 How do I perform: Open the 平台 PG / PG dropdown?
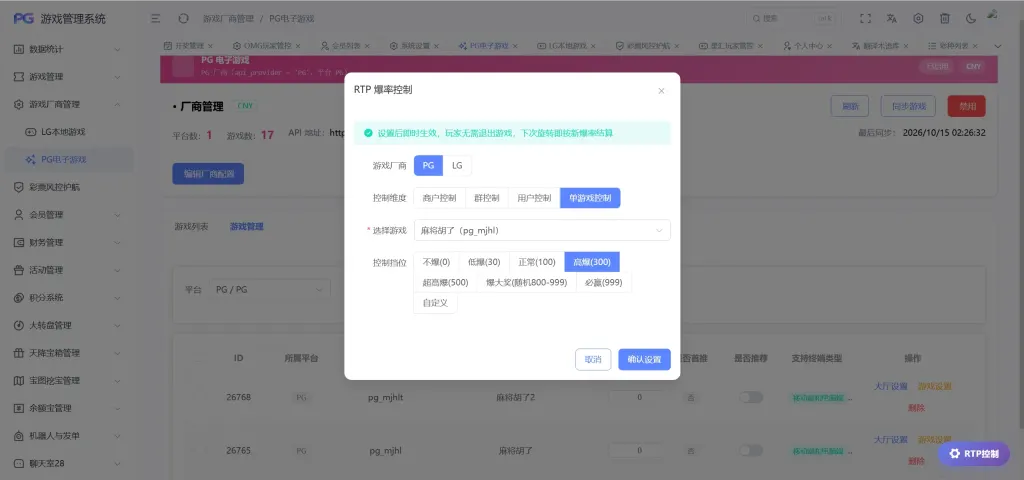click(x=270, y=289)
